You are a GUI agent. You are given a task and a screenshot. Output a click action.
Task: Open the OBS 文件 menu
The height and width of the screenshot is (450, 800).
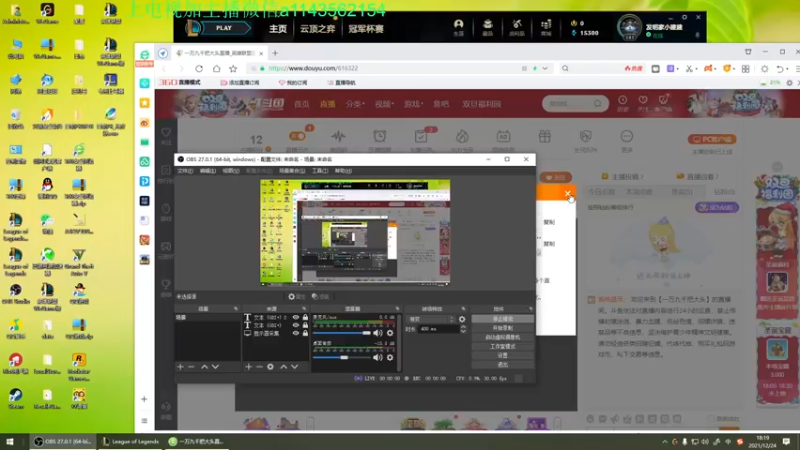185,171
